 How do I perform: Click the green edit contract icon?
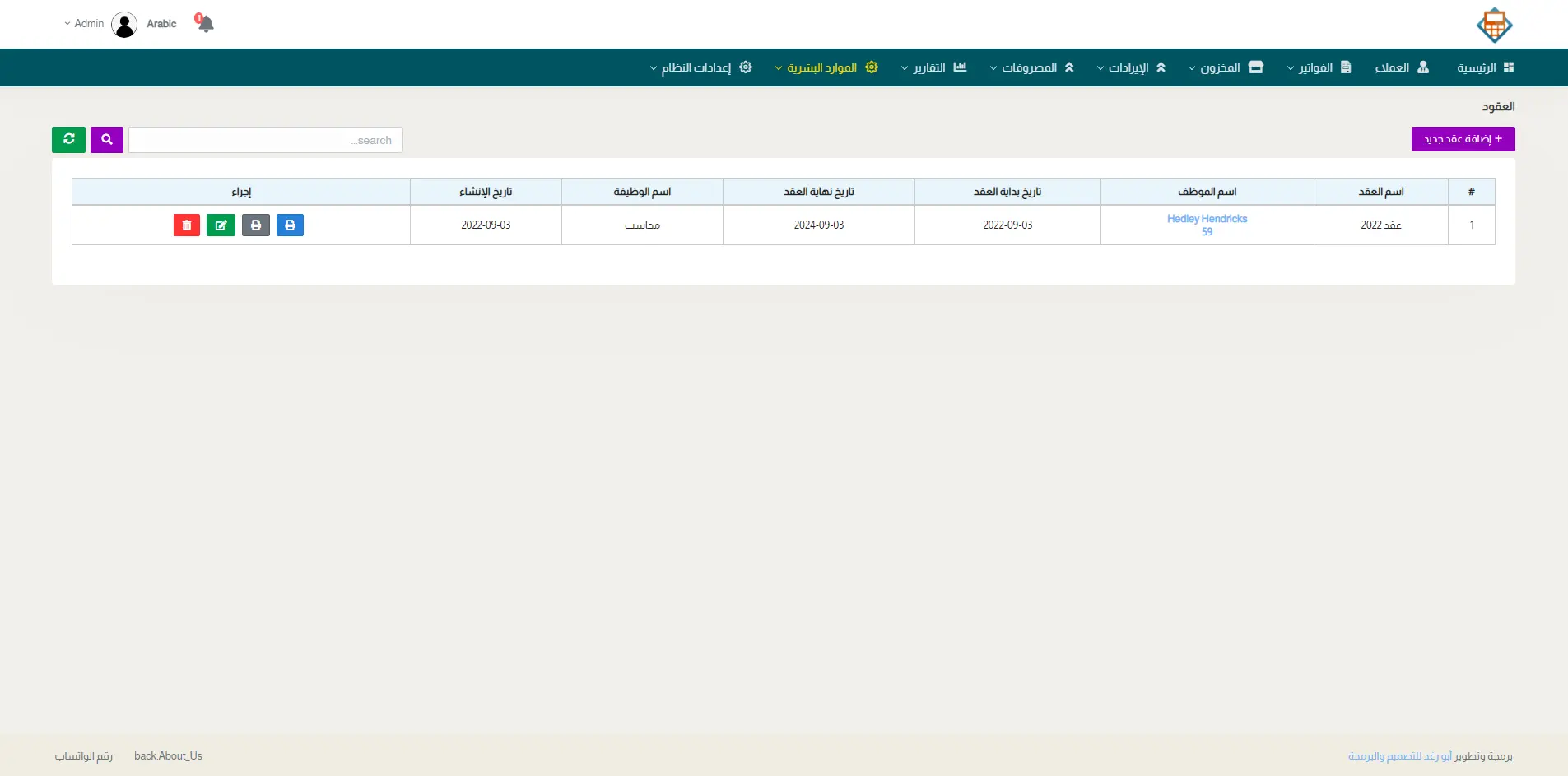[221, 225]
